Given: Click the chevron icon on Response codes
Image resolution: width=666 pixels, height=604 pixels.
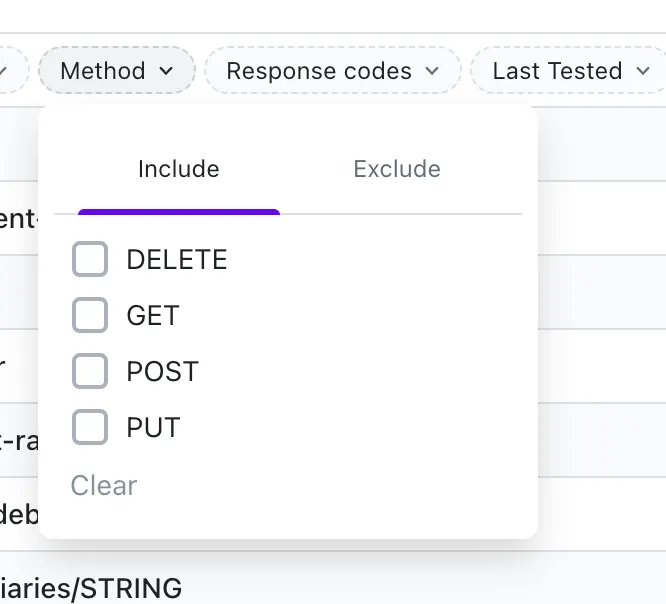Looking at the screenshot, I should [432, 71].
